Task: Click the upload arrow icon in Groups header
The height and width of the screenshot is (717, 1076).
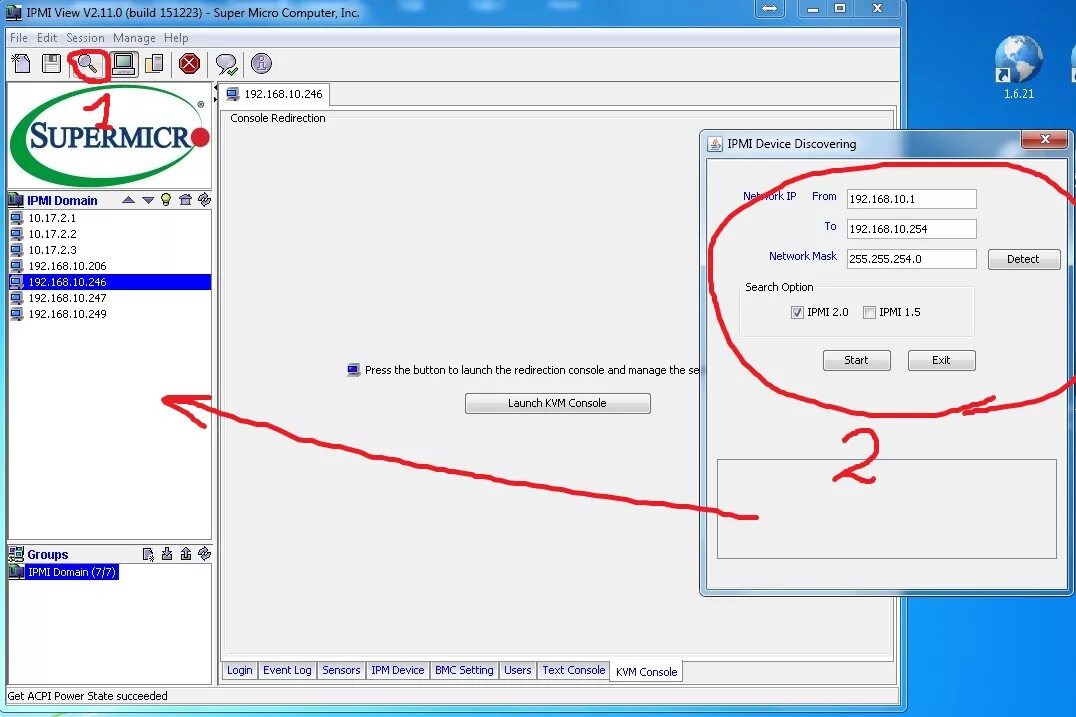Action: click(x=186, y=554)
